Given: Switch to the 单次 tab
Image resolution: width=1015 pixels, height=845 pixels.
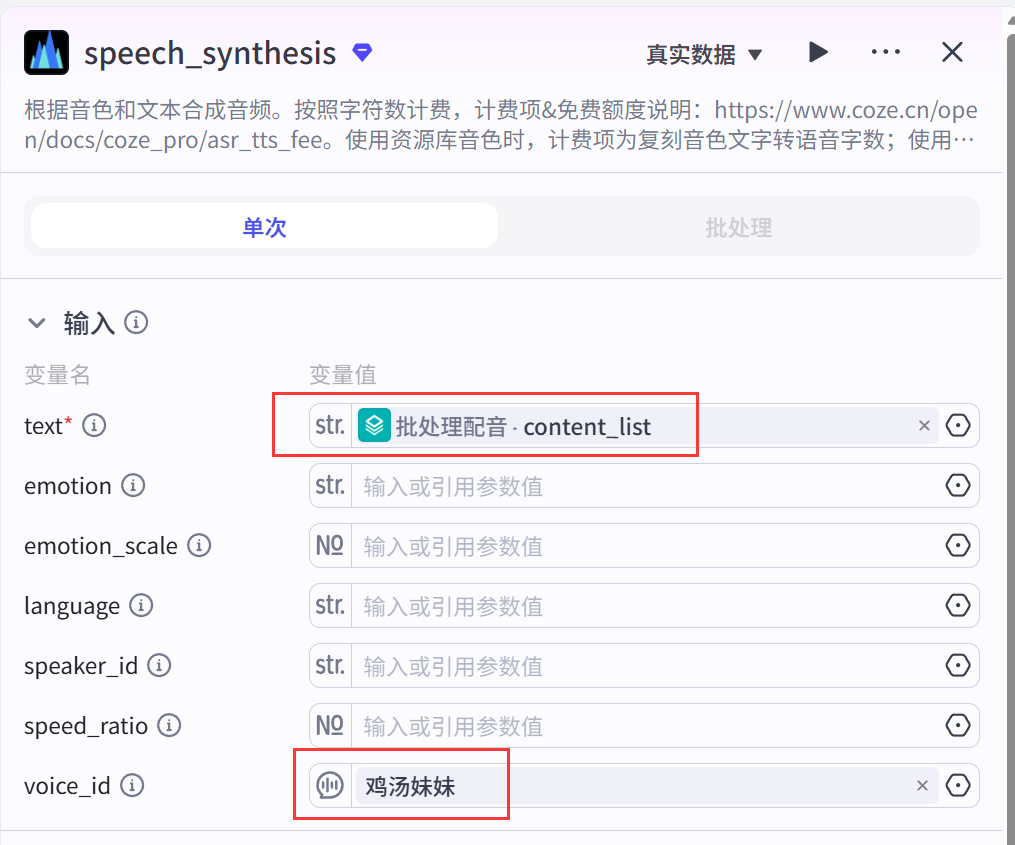Looking at the screenshot, I should [264, 227].
